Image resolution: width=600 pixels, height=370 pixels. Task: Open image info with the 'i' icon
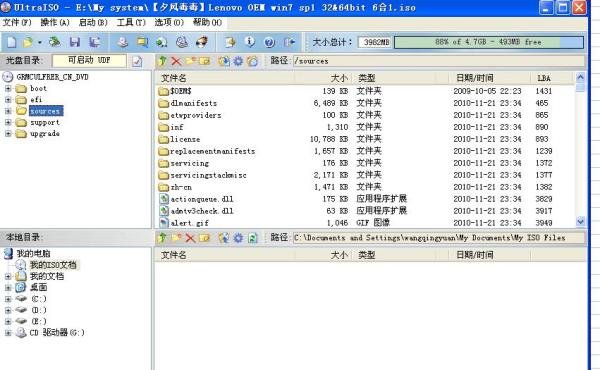[249, 42]
